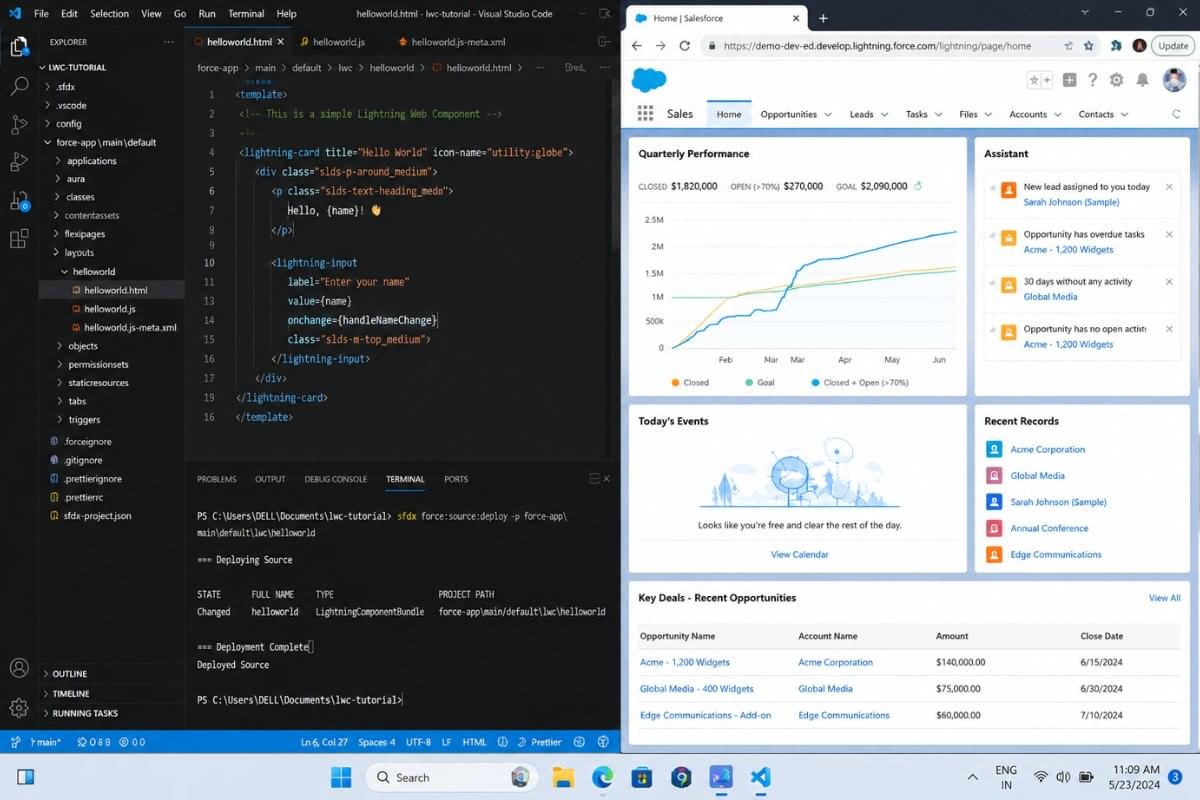This screenshot has height=800, width=1200.
Task: Open the Salesforce App Launcher grid
Action: pyautogui.click(x=645, y=114)
